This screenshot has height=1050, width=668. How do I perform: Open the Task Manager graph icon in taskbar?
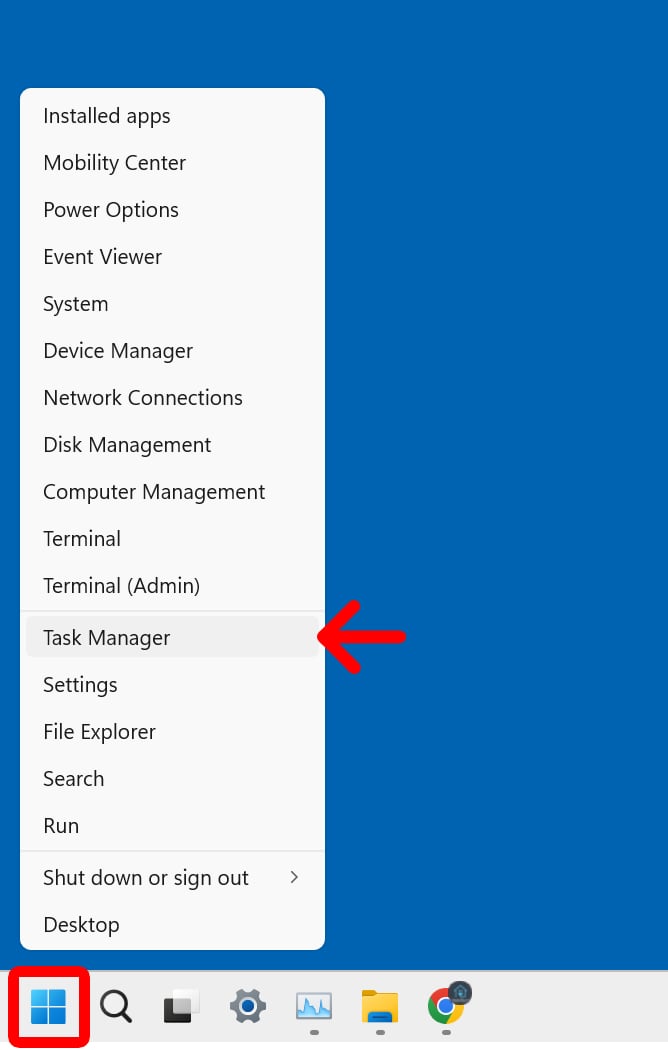314,1006
